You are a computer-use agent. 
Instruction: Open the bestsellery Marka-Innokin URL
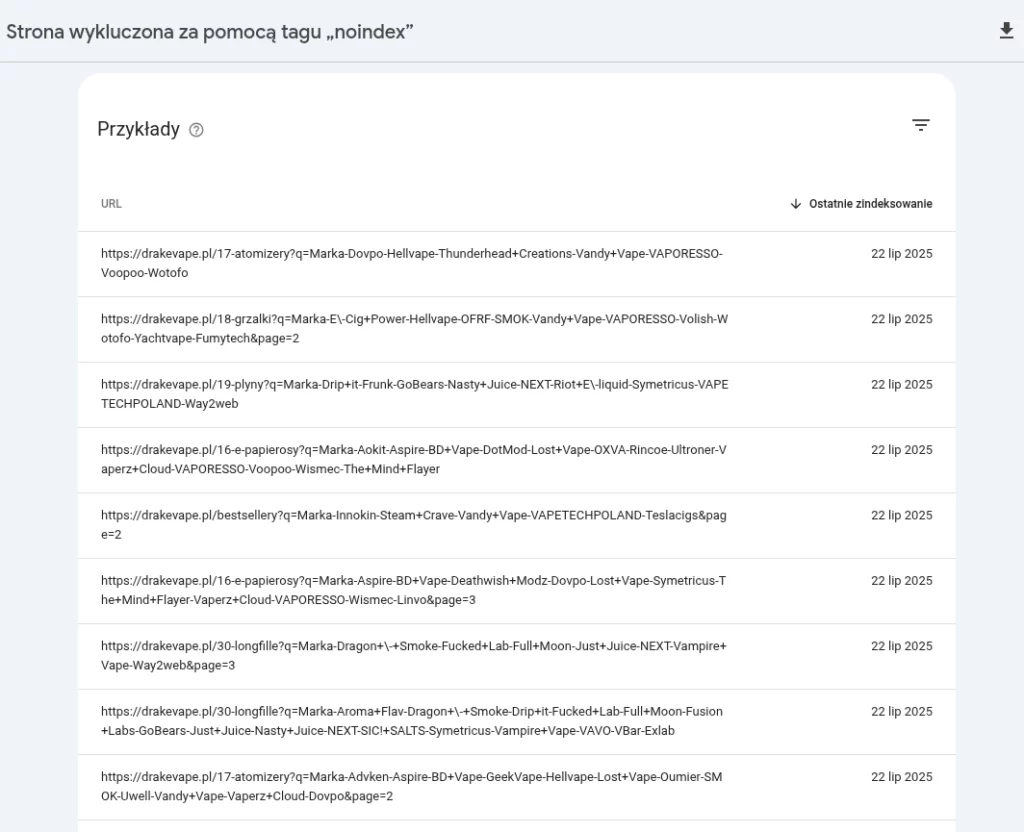pos(413,525)
